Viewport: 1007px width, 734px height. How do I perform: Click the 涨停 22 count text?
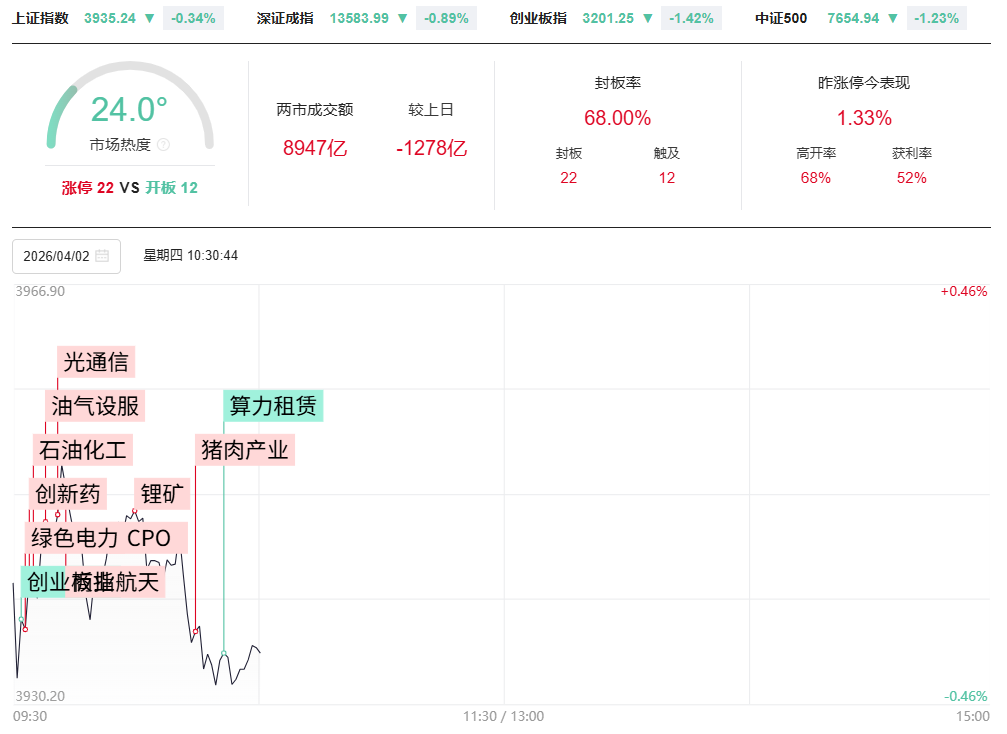point(88,188)
